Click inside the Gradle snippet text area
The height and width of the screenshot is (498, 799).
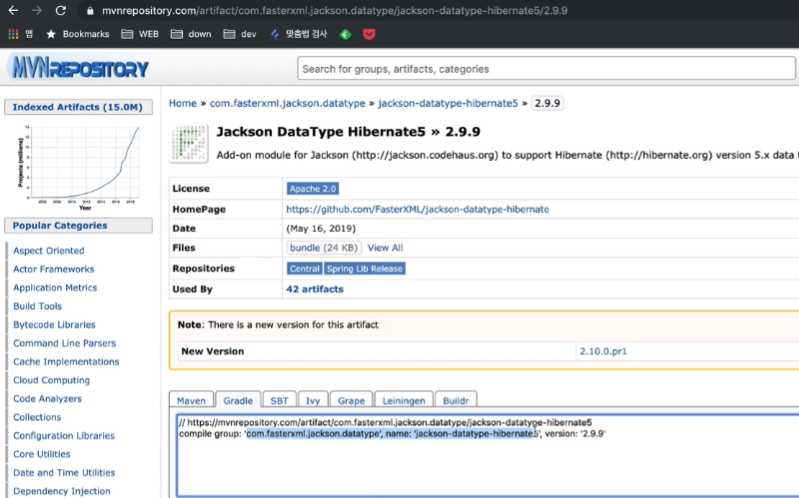pyautogui.click(x=488, y=455)
